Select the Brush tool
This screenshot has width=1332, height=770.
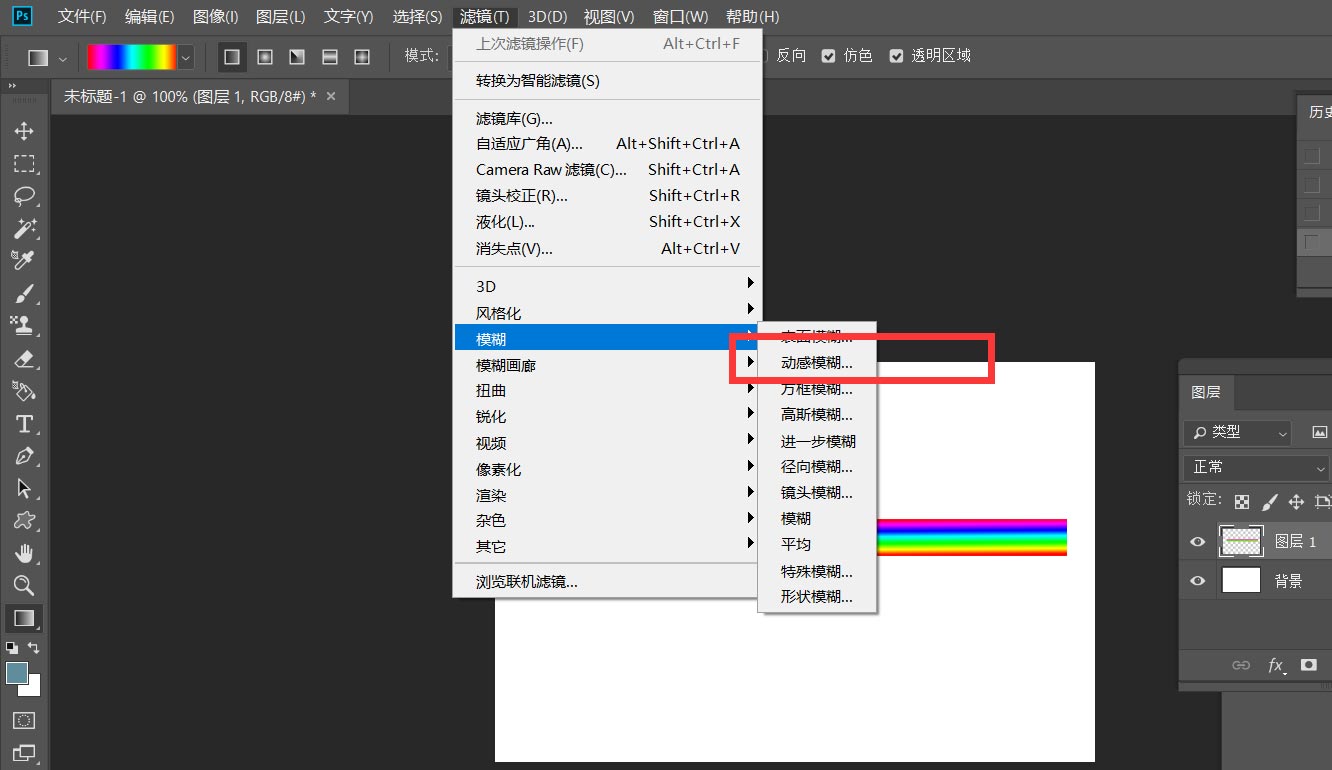(x=24, y=293)
